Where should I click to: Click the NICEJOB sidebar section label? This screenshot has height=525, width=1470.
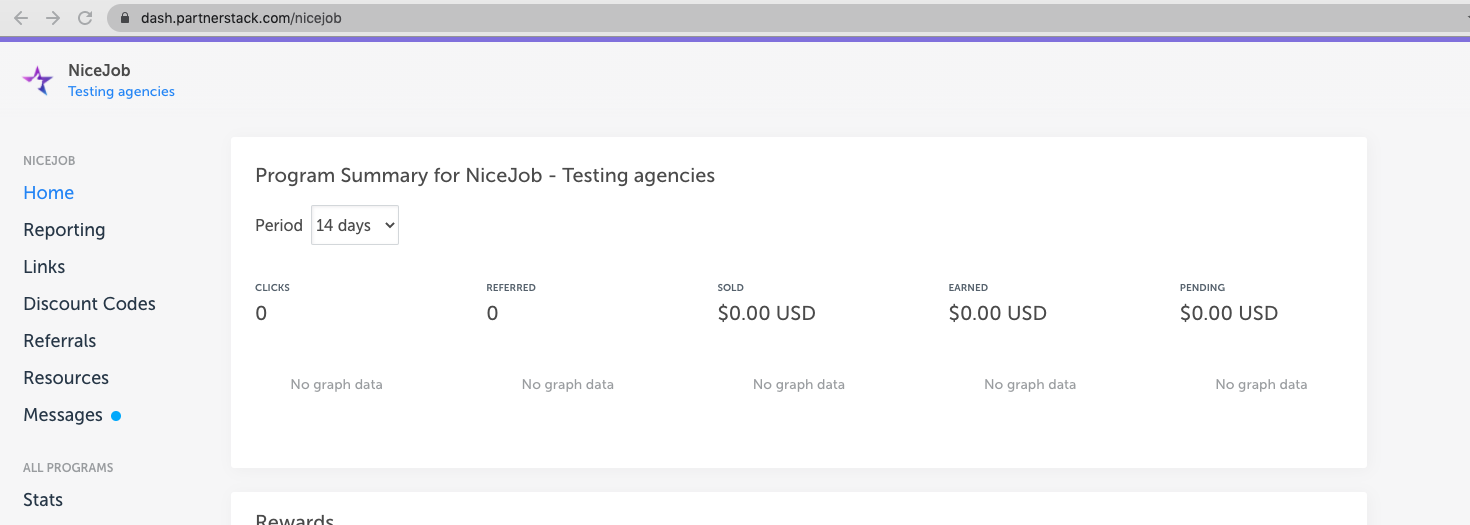[x=49, y=161]
